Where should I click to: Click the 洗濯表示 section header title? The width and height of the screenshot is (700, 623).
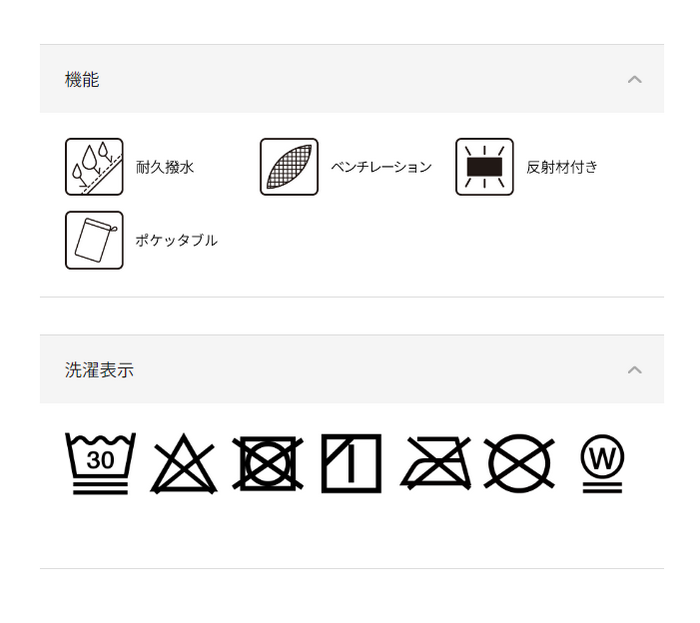(99, 370)
